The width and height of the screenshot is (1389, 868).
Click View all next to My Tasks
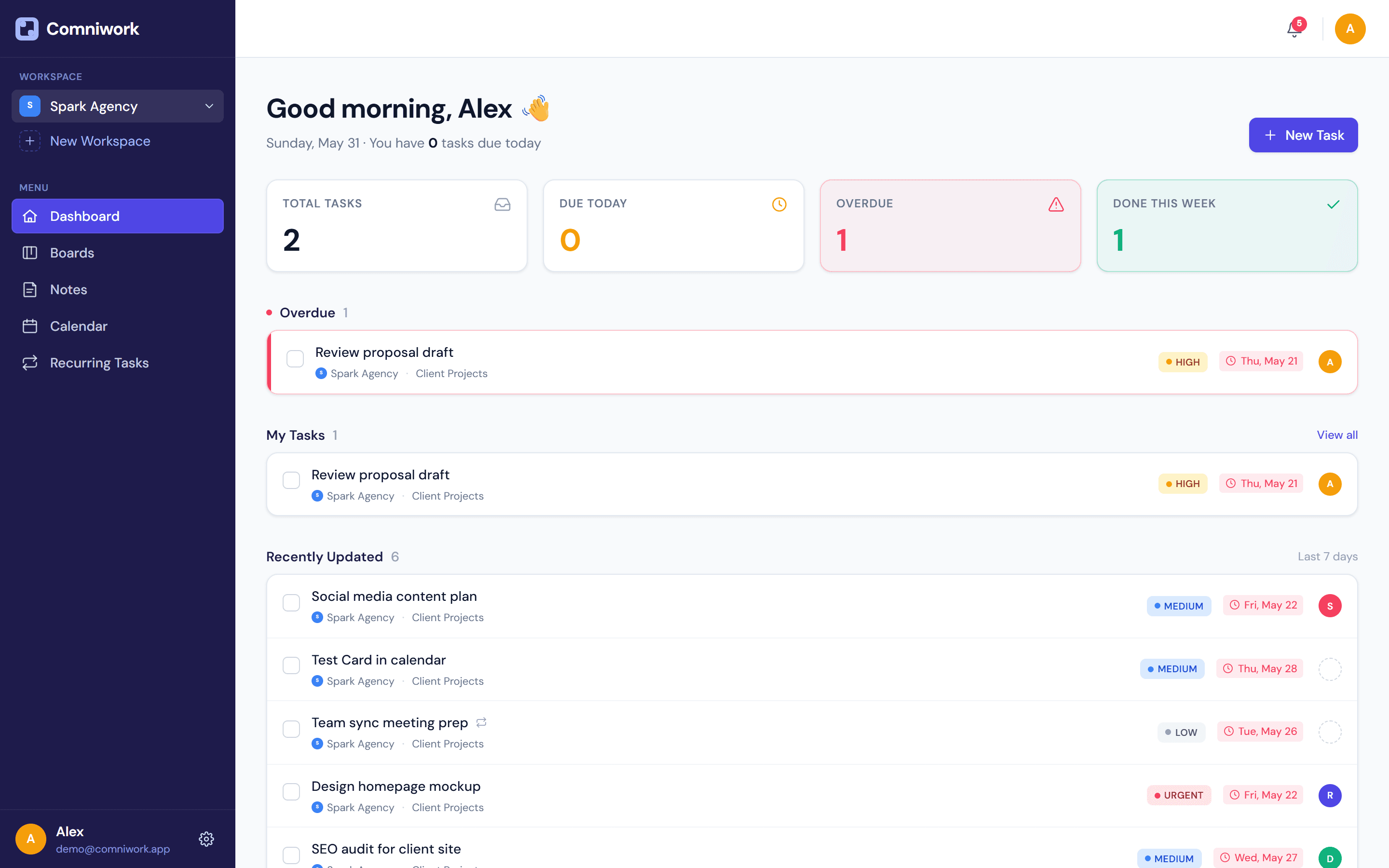click(x=1337, y=434)
